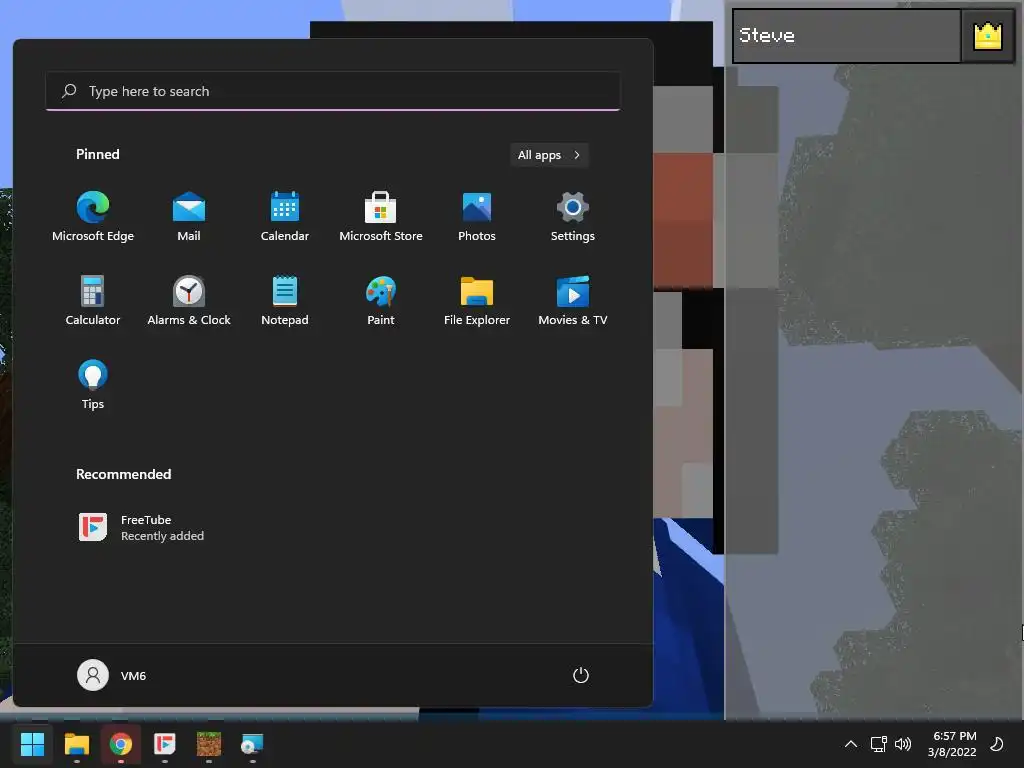
Task: Launch the Mail app
Action: 189,217
